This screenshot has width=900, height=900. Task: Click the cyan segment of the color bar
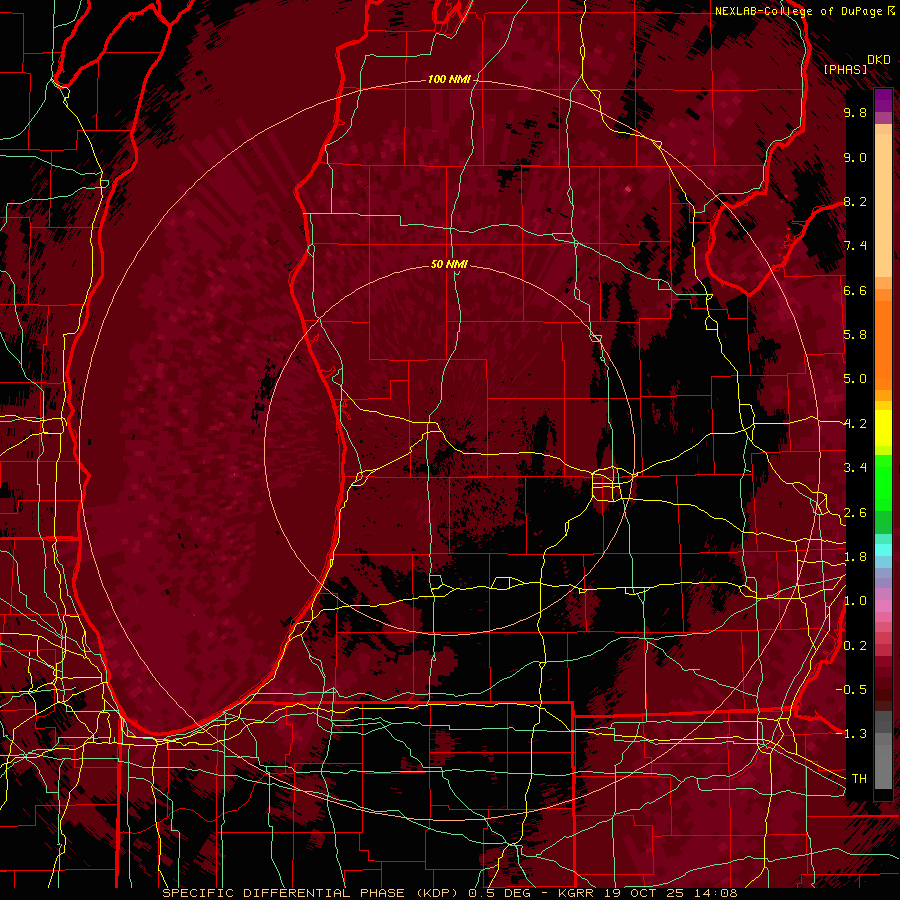pos(883,549)
